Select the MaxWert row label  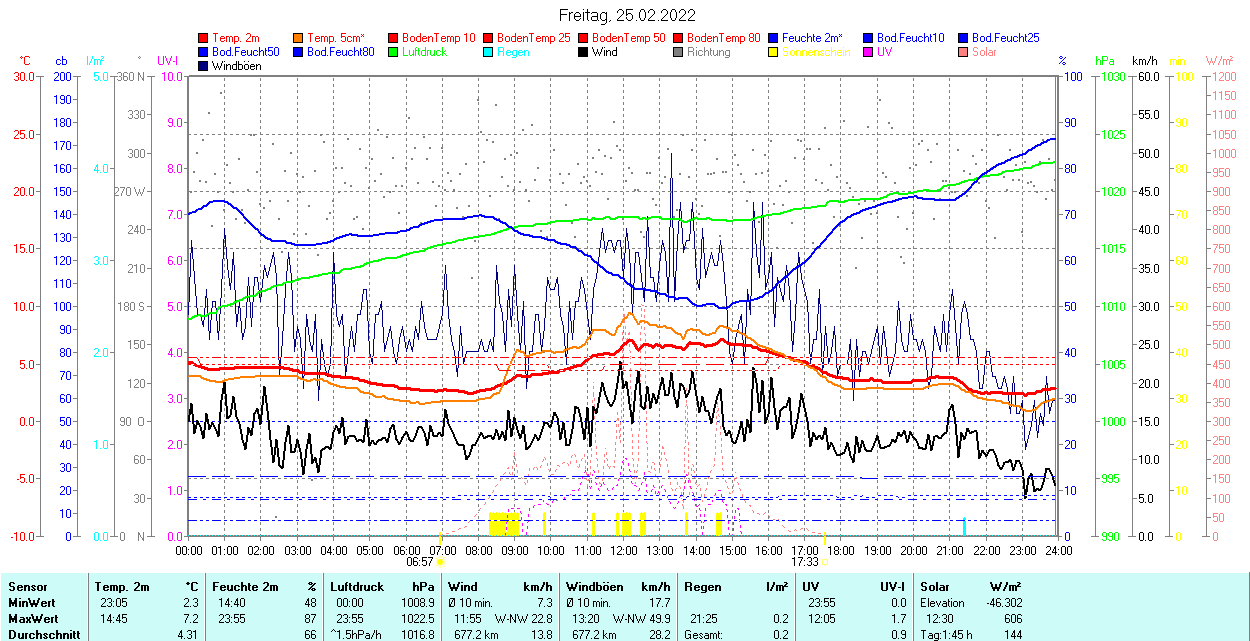(32, 619)
